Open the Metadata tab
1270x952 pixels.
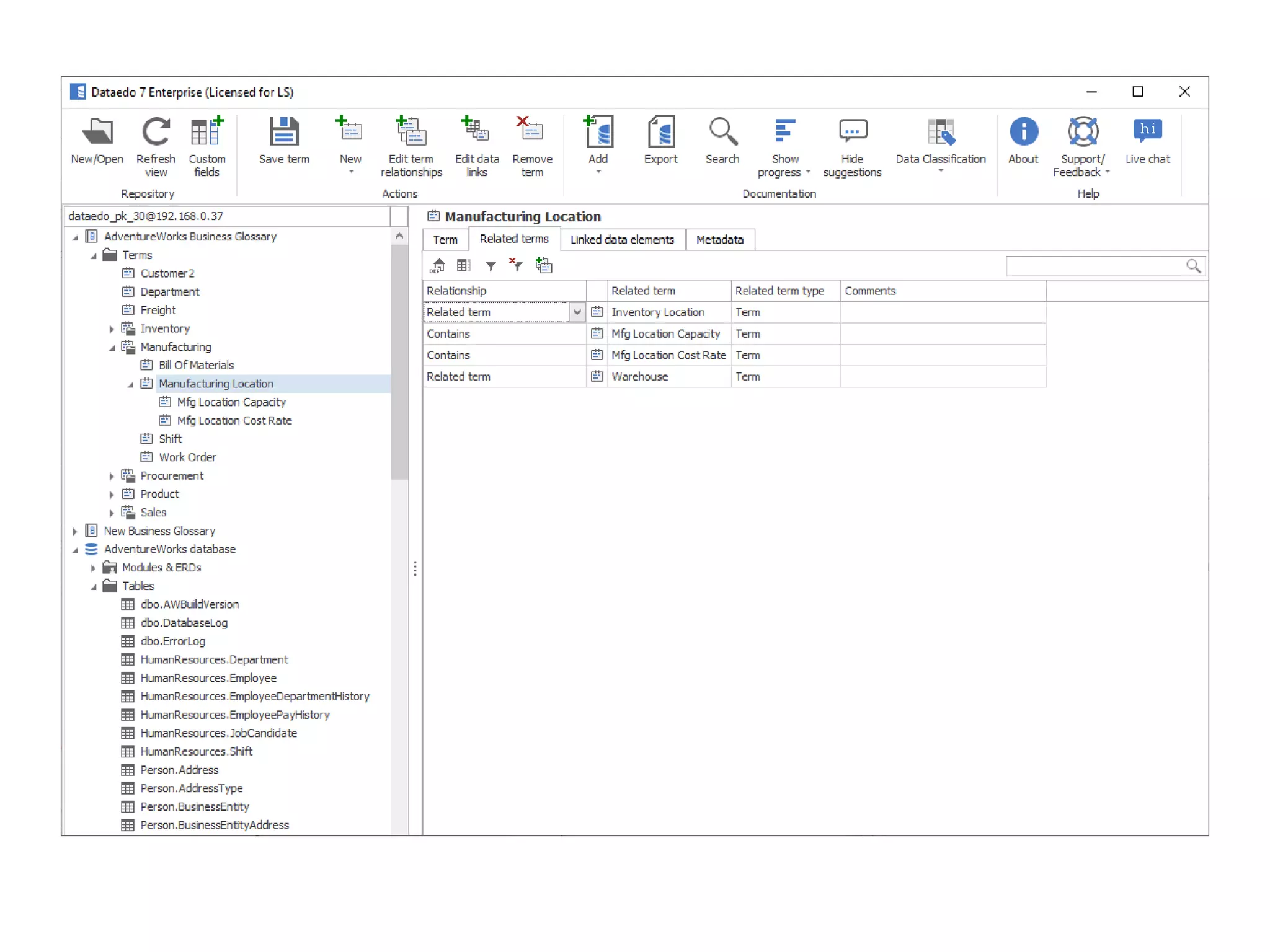(x=719, y=239)
